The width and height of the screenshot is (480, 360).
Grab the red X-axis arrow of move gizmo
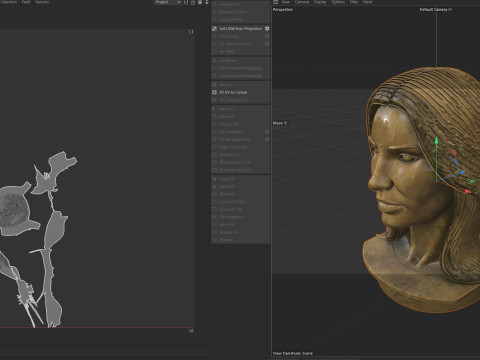(467, 191)
